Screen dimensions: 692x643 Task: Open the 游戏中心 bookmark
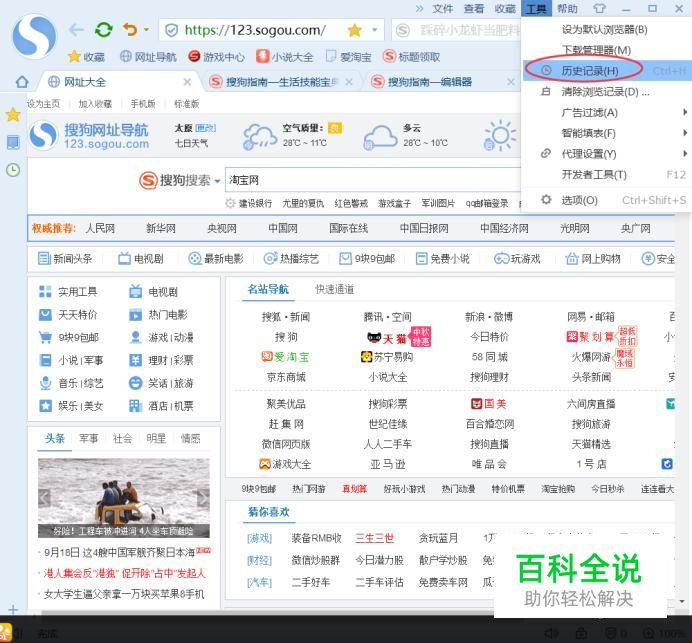[216, 57]
